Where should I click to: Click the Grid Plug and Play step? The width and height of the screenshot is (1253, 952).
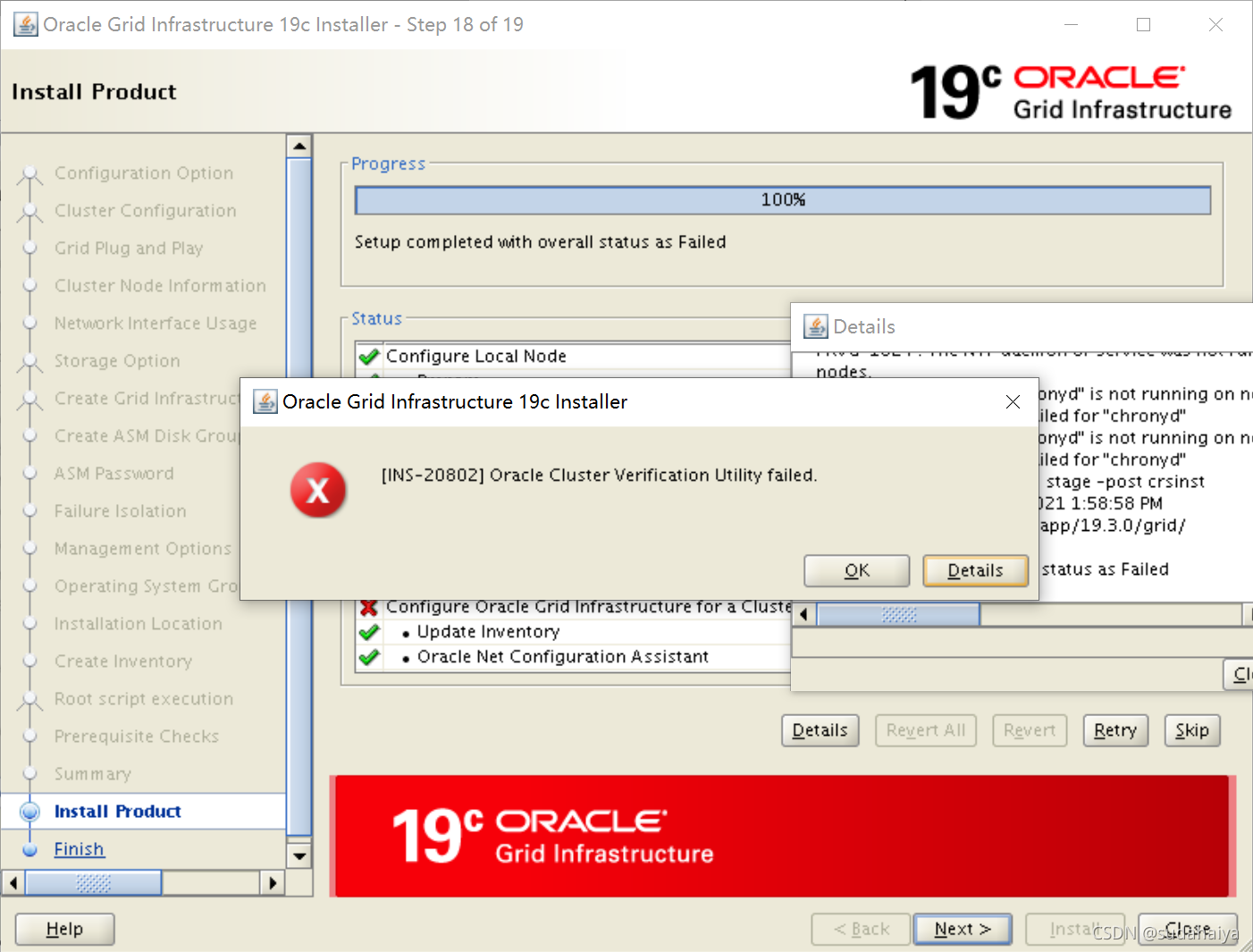tap(128, 249)
